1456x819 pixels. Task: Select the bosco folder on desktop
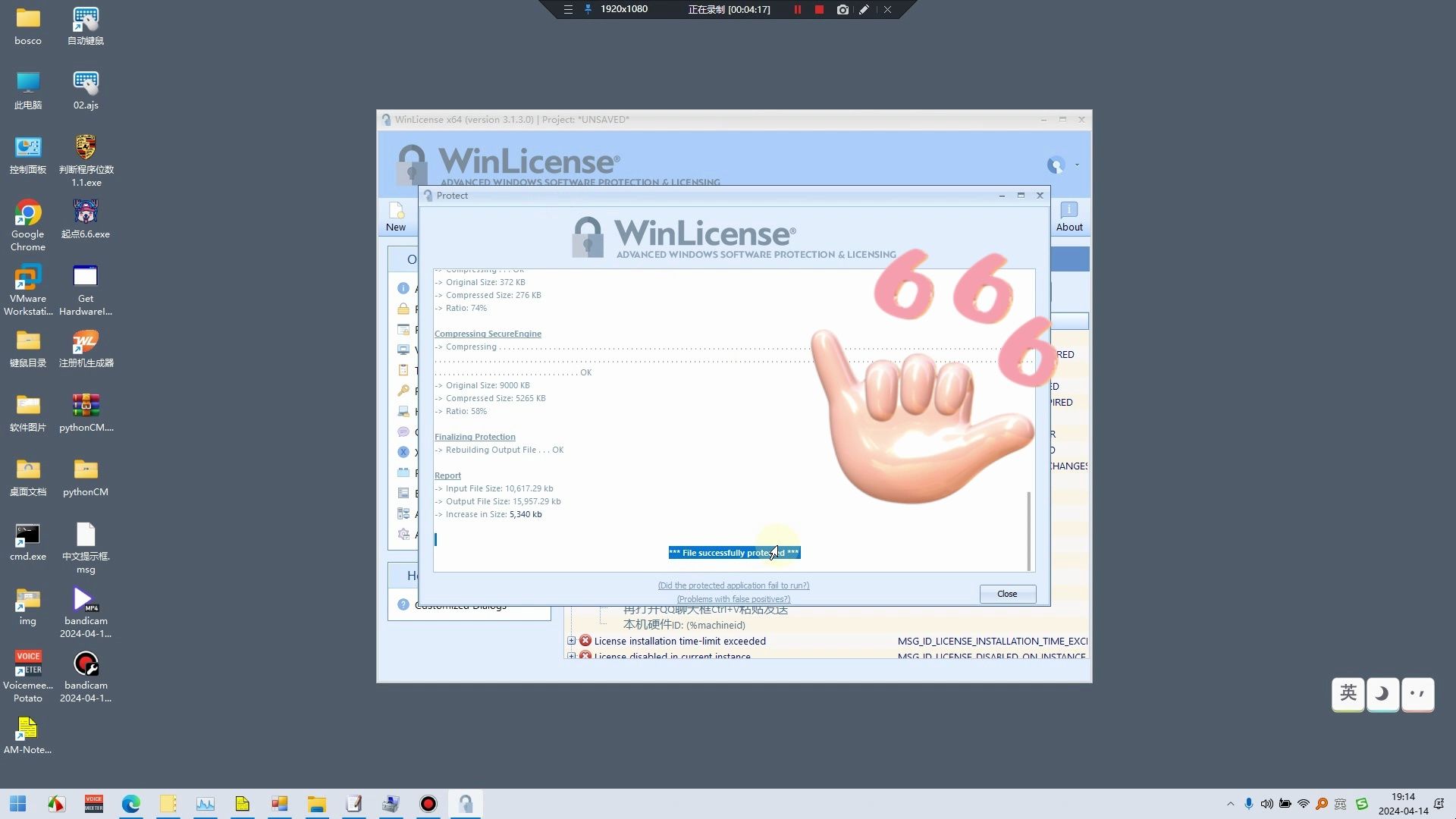28,26
